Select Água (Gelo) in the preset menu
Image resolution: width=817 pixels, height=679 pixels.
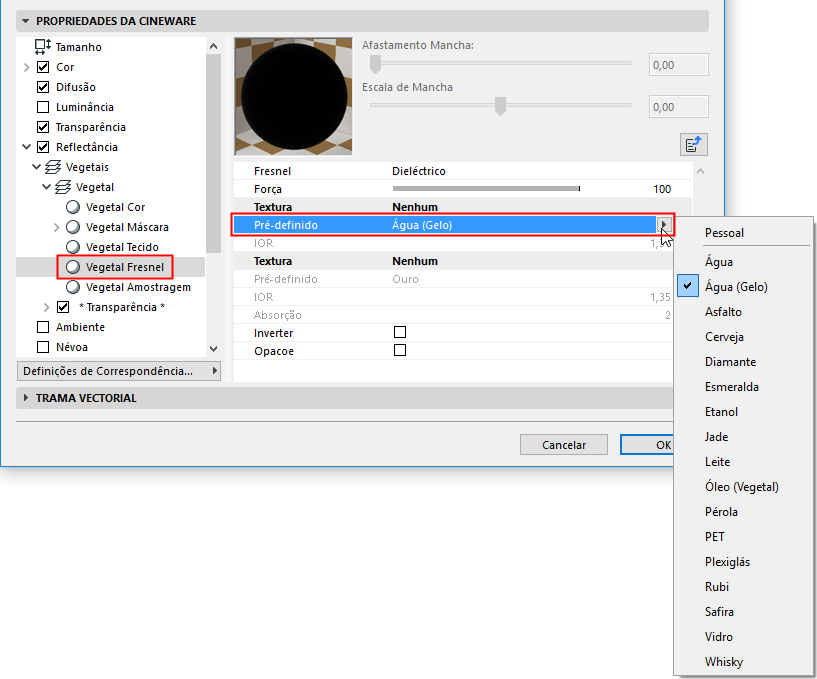pos(736,287)
